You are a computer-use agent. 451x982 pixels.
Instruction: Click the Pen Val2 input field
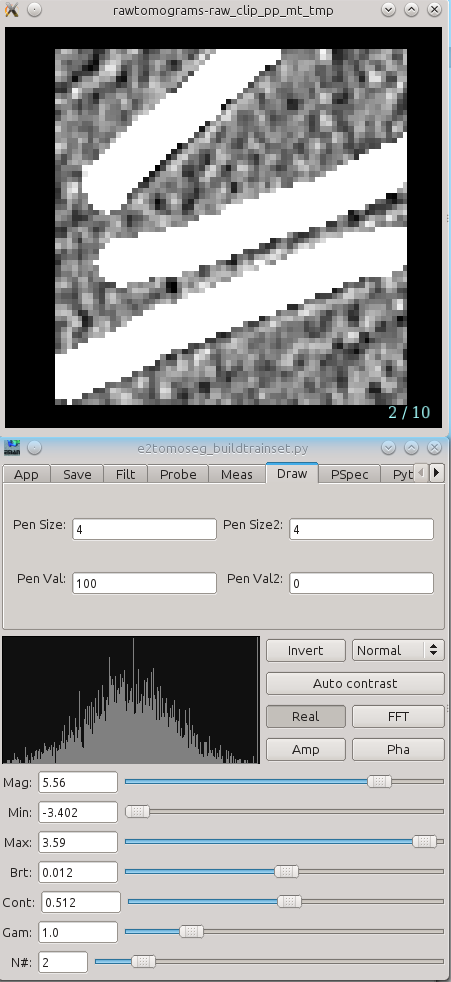point(361,583)
